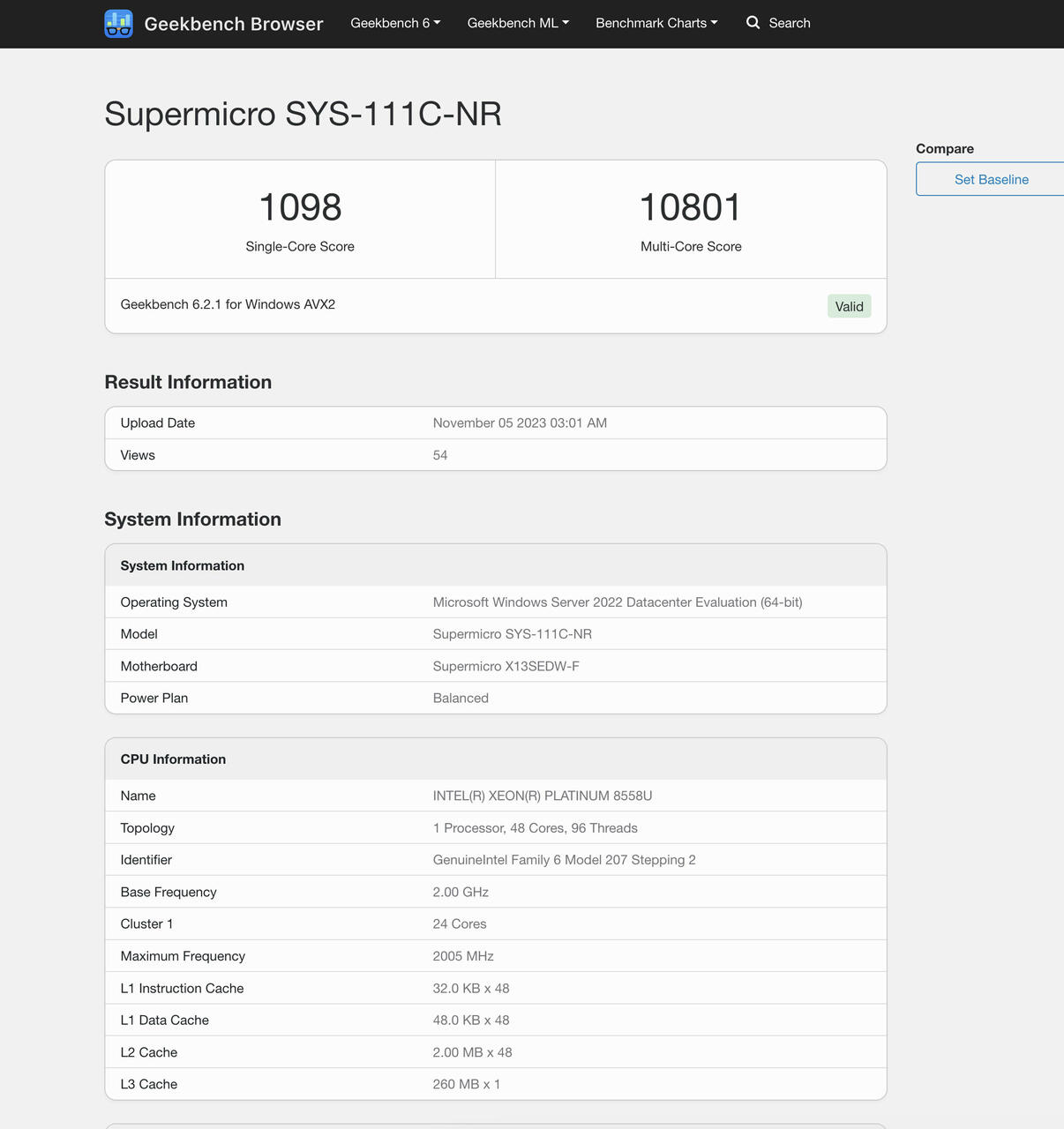Click the Views count 54
Screen dimensions: 1064x1129
(x=440, y=455)
